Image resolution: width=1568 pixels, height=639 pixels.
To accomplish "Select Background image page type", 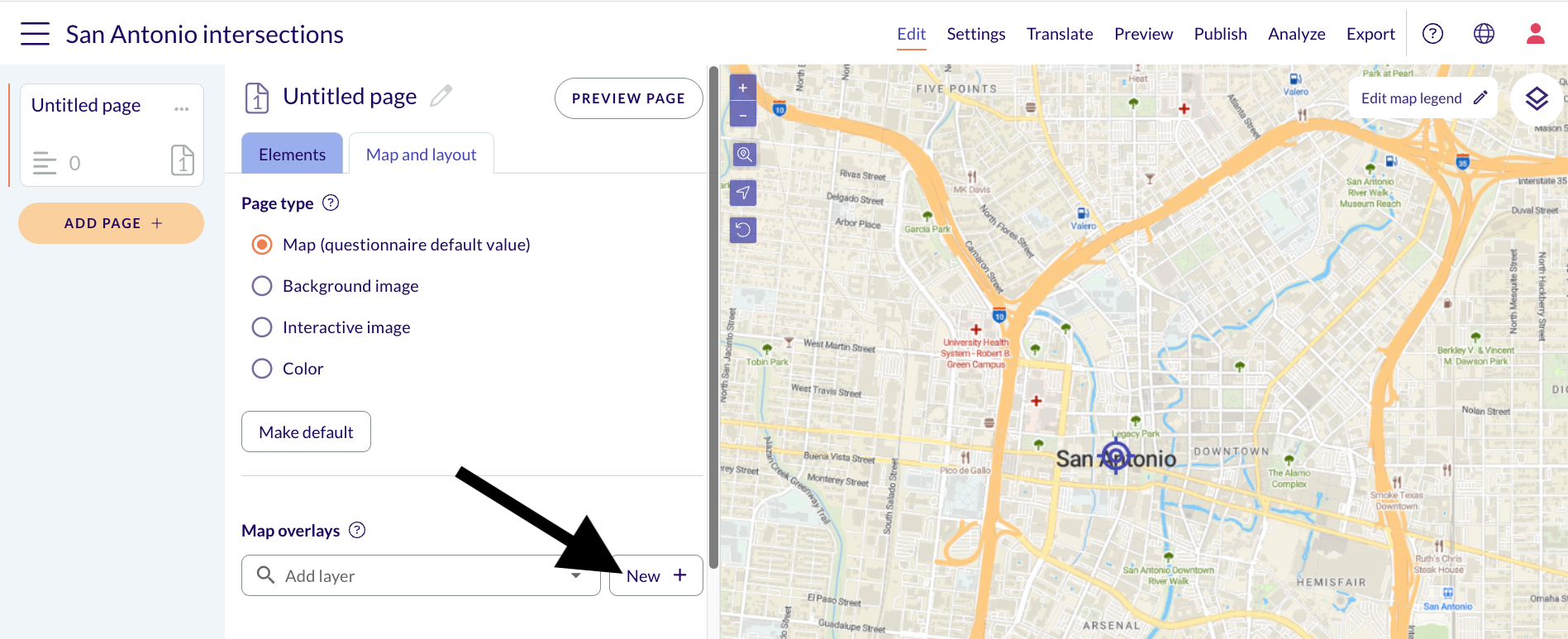I will tap(262, 286).
